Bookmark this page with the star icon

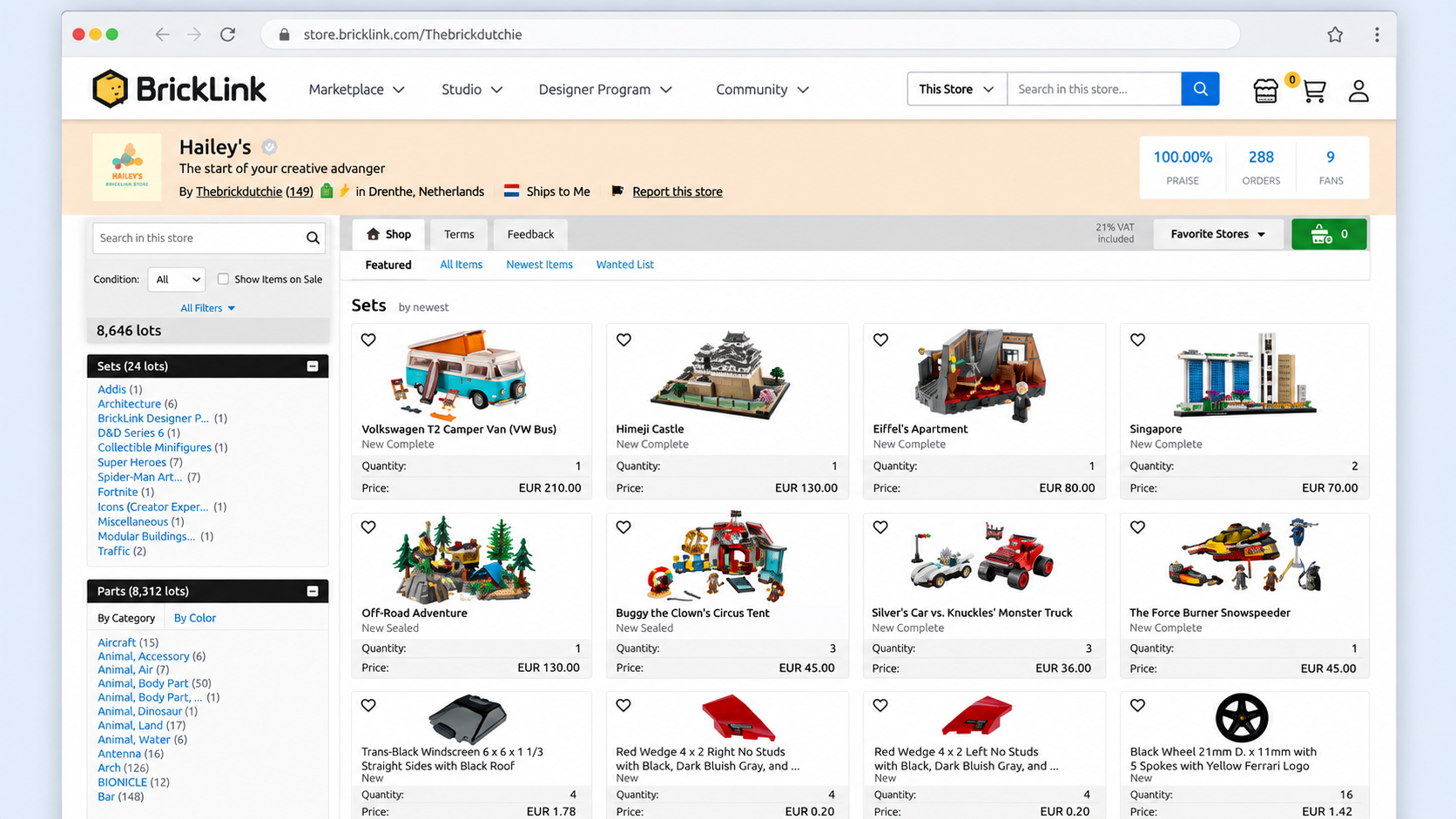1335,35
